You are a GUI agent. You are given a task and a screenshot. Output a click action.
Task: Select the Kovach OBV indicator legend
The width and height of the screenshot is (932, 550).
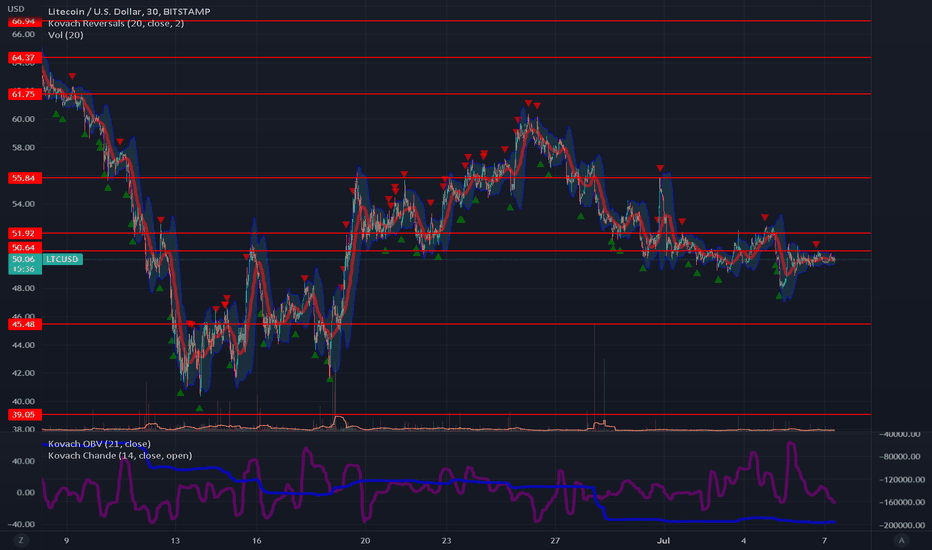(99, 444)
